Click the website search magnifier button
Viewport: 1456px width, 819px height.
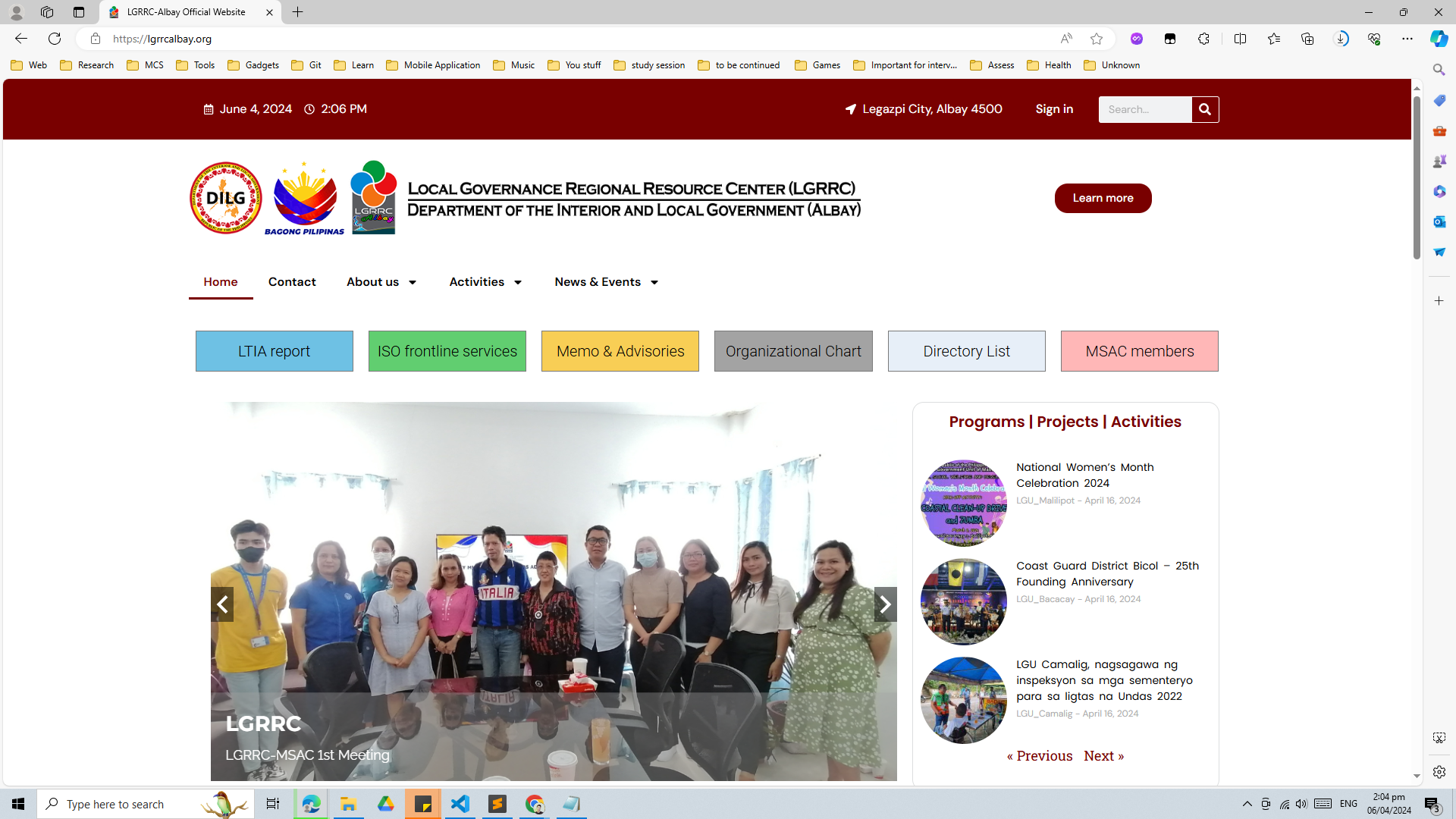[1204, 109]
